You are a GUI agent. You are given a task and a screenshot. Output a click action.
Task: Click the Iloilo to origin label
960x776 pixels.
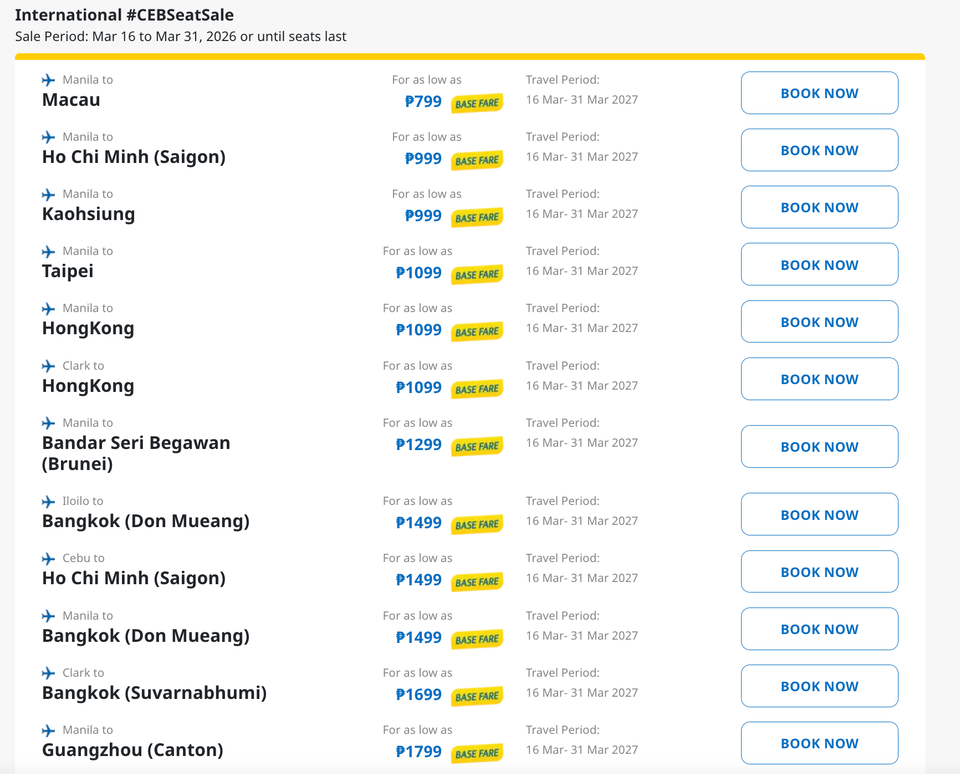click(x=83, y=501)
